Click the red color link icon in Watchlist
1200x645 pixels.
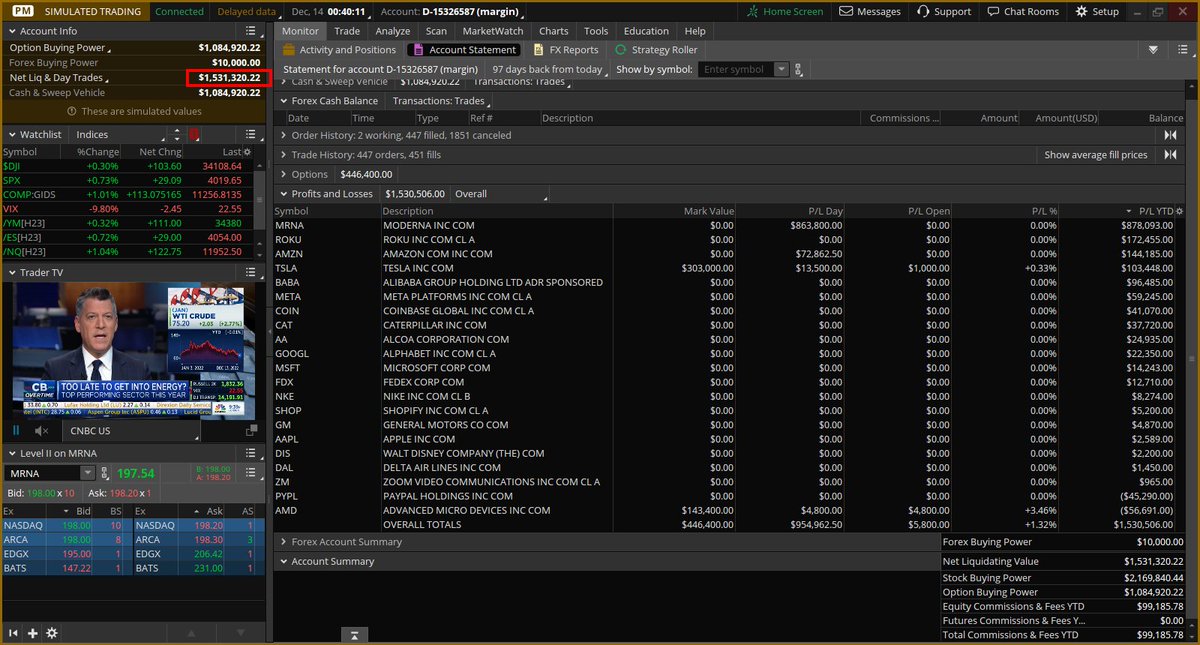[x=194, y=134]
